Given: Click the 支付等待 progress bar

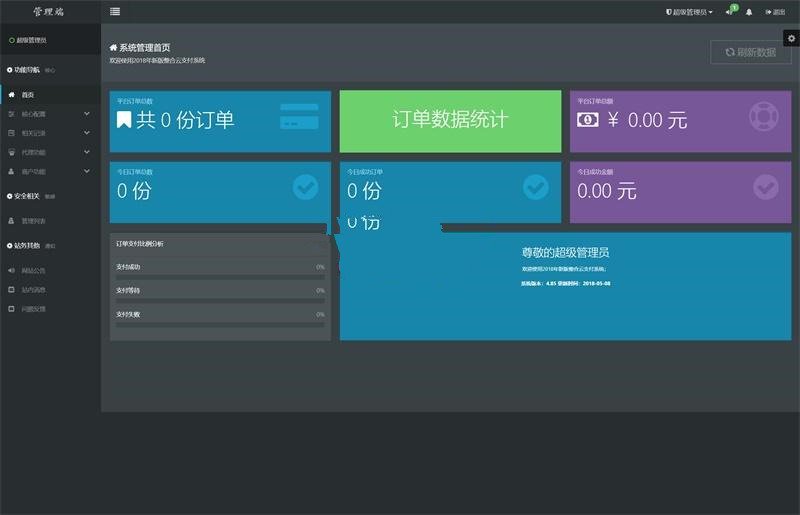Looking at the screenshot, I should click(220, 301).
